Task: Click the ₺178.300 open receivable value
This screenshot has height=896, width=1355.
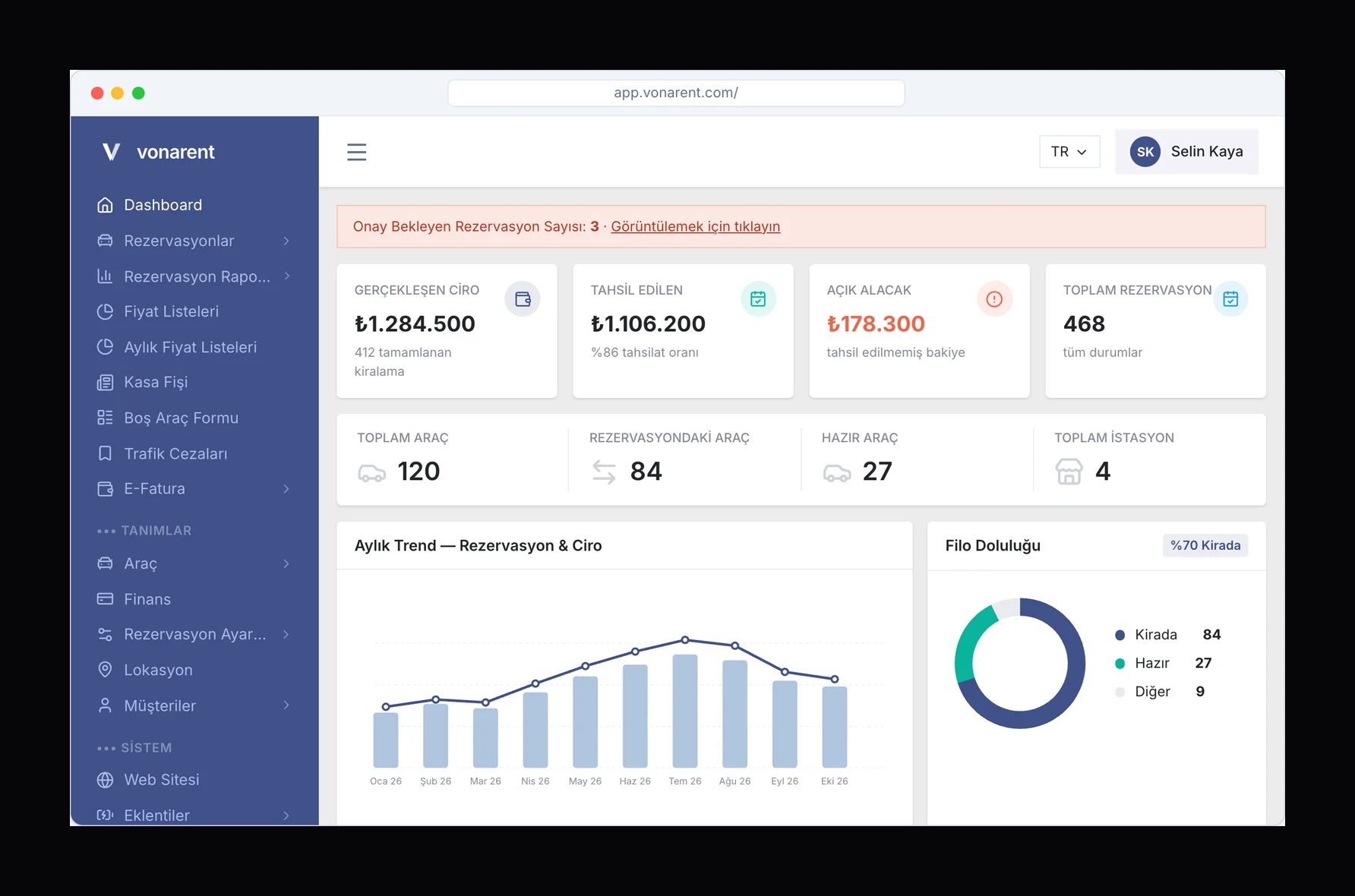Action: [876, 324]
